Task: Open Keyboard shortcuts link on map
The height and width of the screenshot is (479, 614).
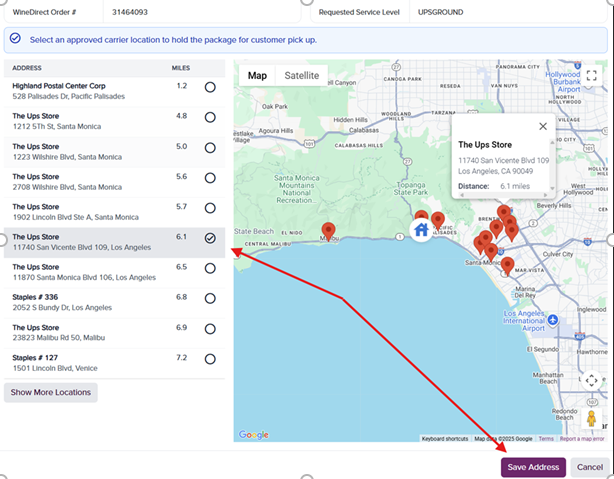Action: tap(445, 439)
